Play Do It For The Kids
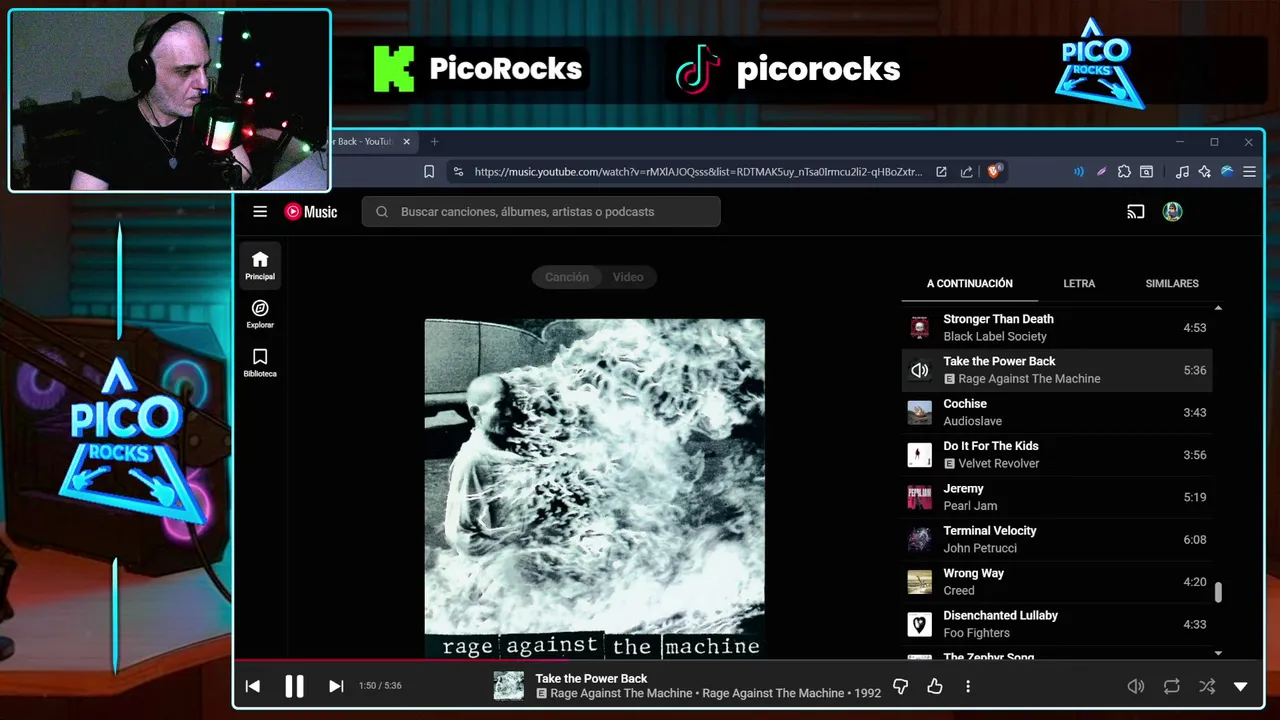Screen dimensions: 1280x720 pos(1057,454)
